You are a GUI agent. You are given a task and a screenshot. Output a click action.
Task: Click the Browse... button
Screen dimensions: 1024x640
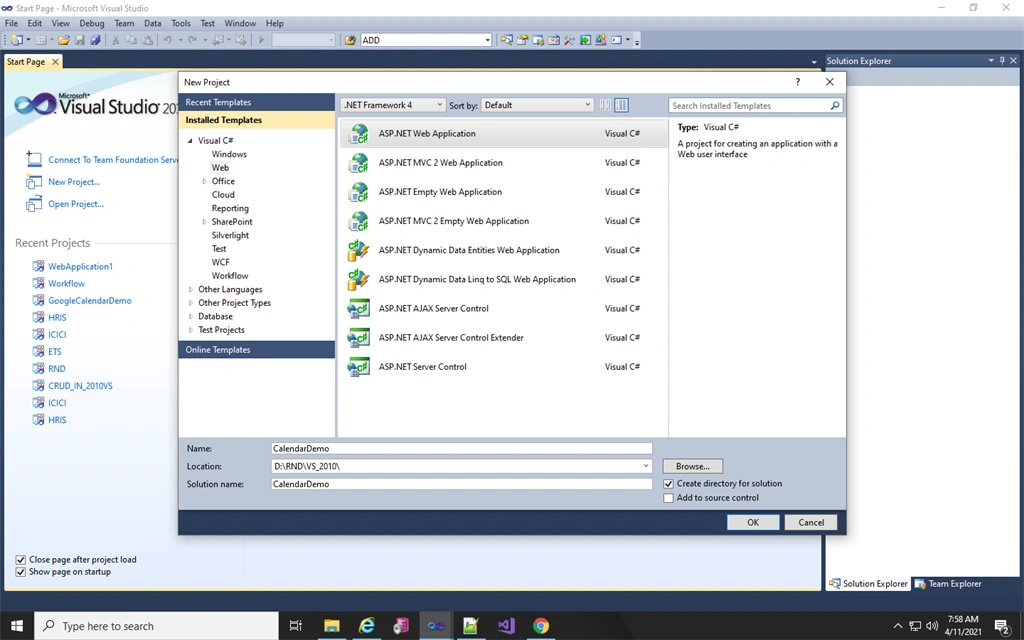click(x=692, y=466)
